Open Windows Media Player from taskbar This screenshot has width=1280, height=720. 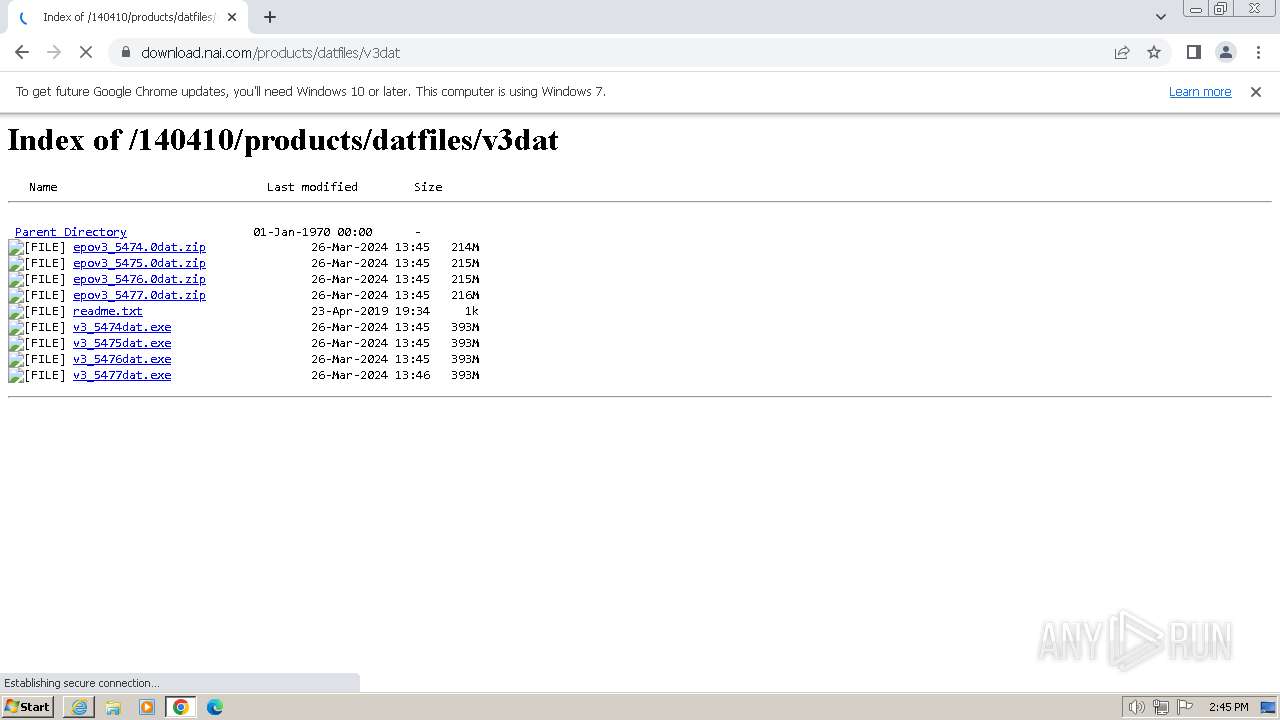coord(147,707)
